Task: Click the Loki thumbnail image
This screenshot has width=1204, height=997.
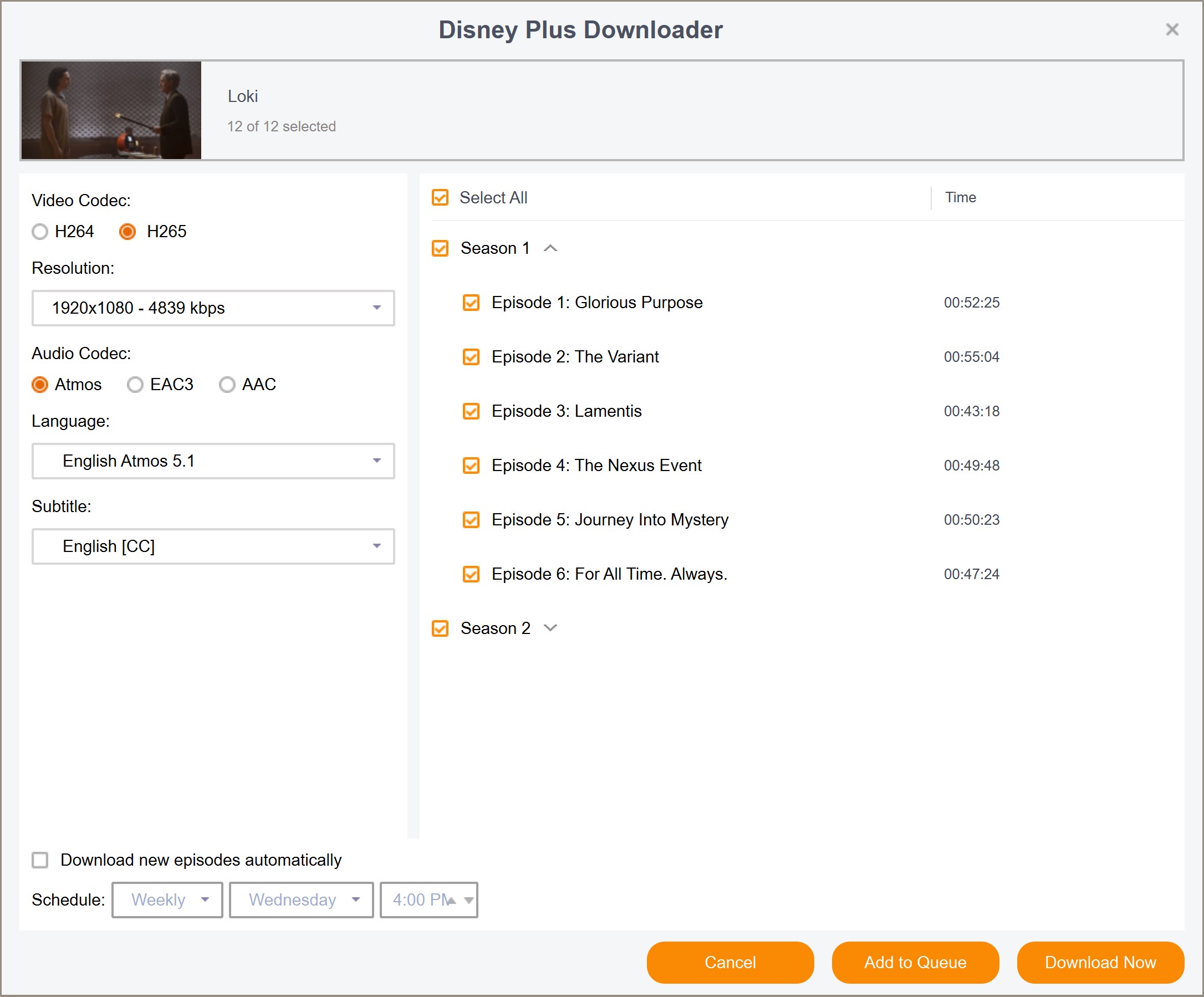Action: [111, 110]
